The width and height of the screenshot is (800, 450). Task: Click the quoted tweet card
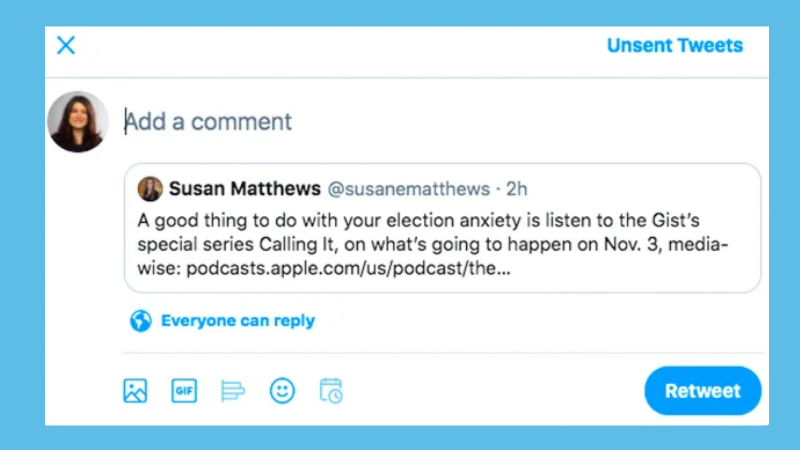pos(442,228)
